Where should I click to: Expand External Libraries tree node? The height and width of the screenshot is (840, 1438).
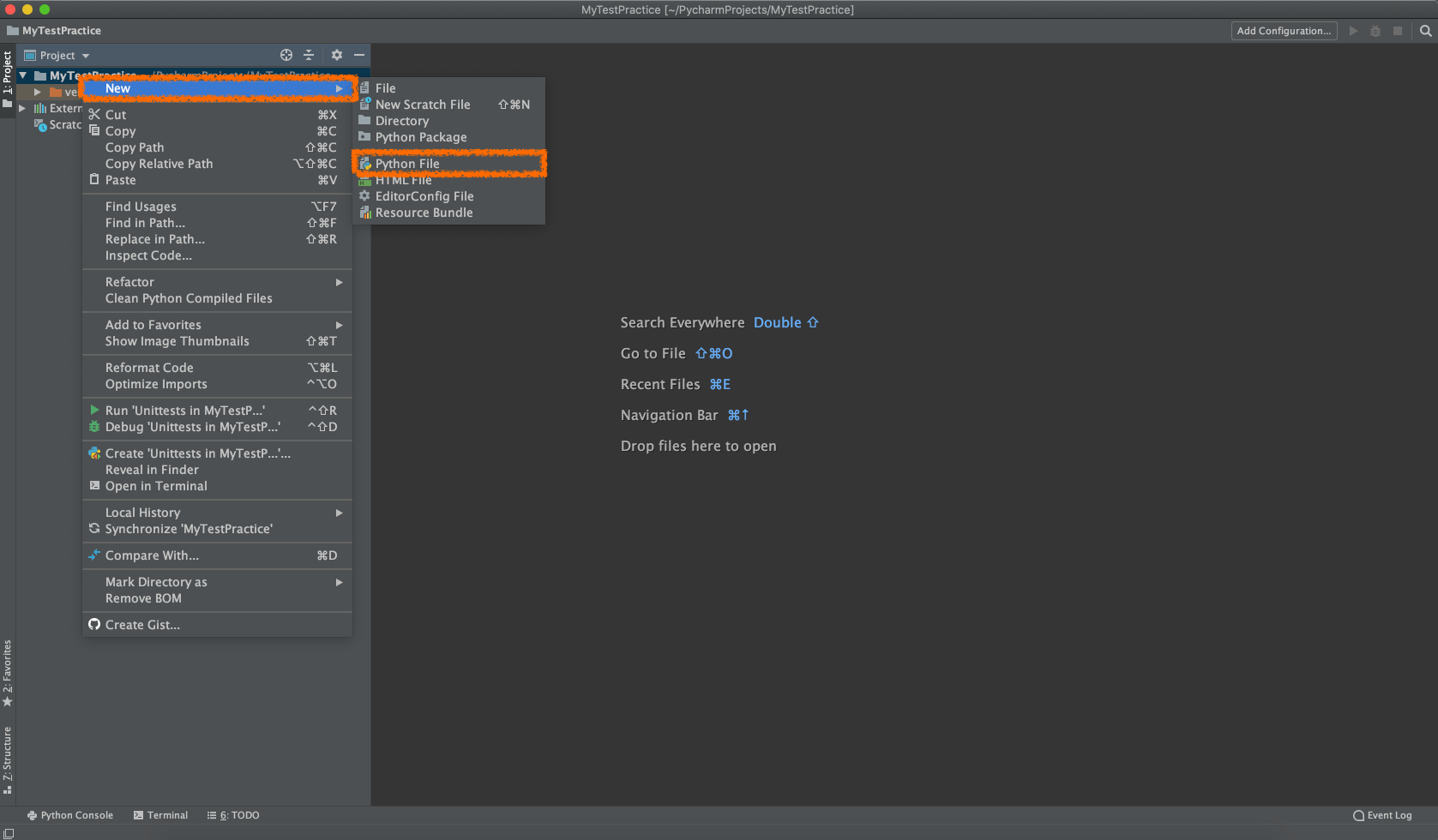[22, 108]
